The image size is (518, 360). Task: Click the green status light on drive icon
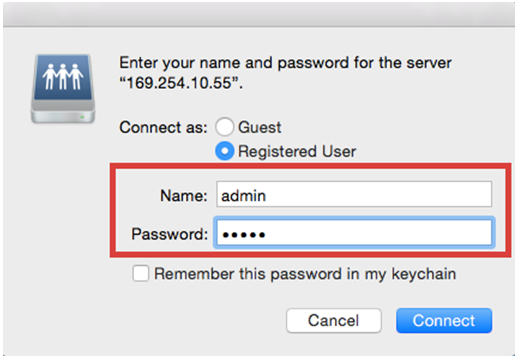pyautogui.click(x=82, y=117)
